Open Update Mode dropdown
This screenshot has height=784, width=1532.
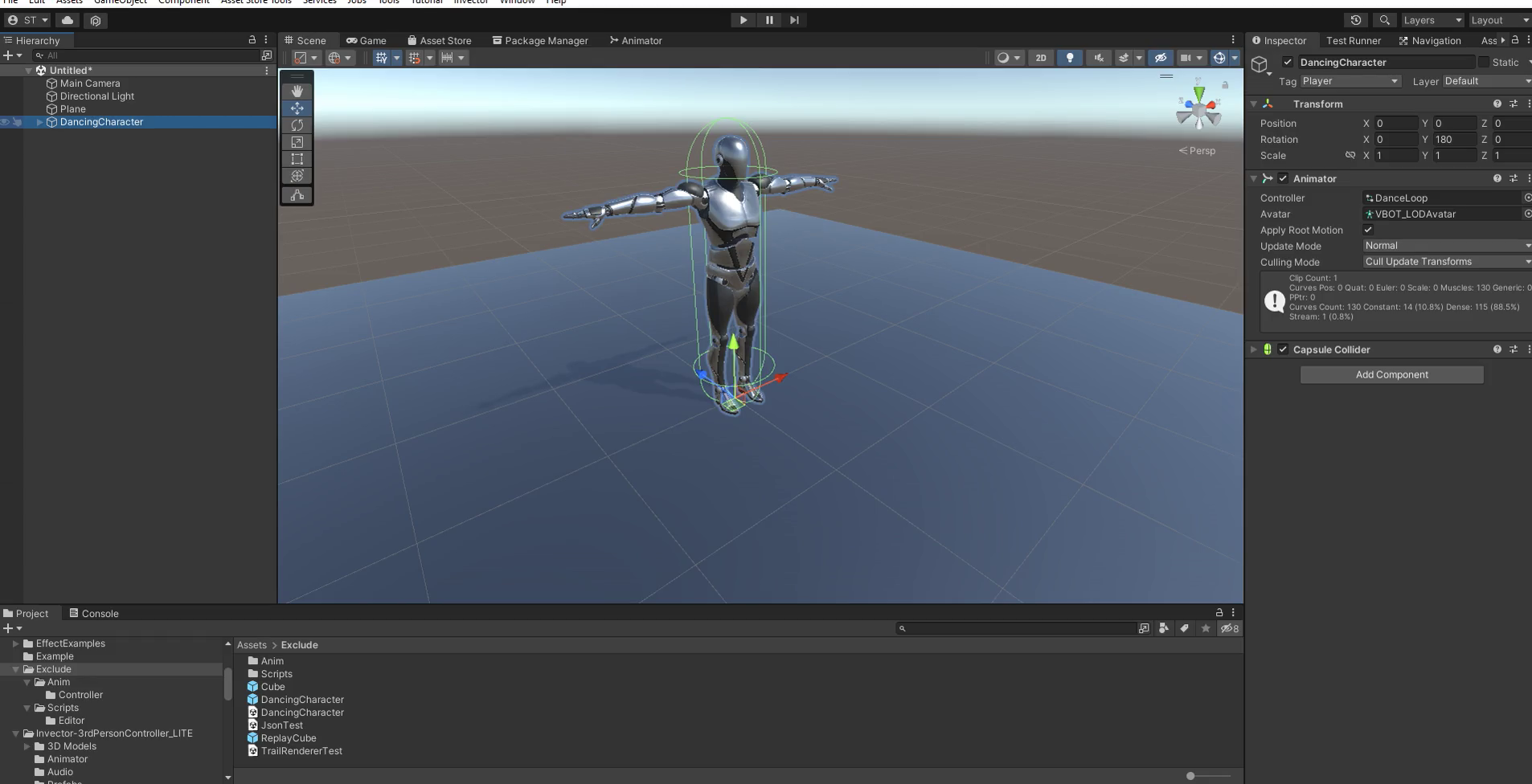click(1447, 246)
